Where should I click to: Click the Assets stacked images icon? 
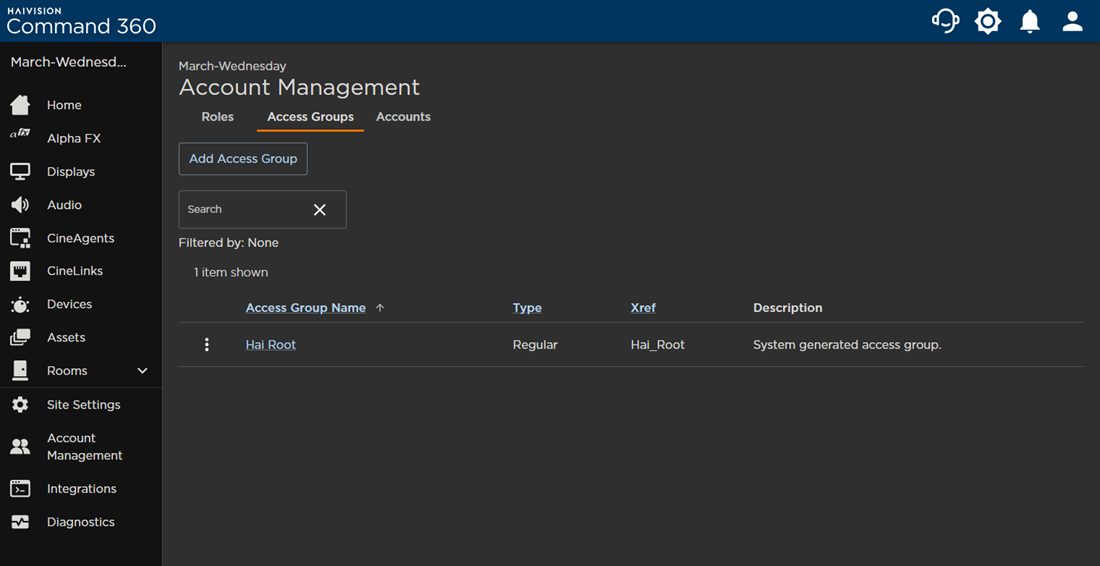(x=20, y=337)
